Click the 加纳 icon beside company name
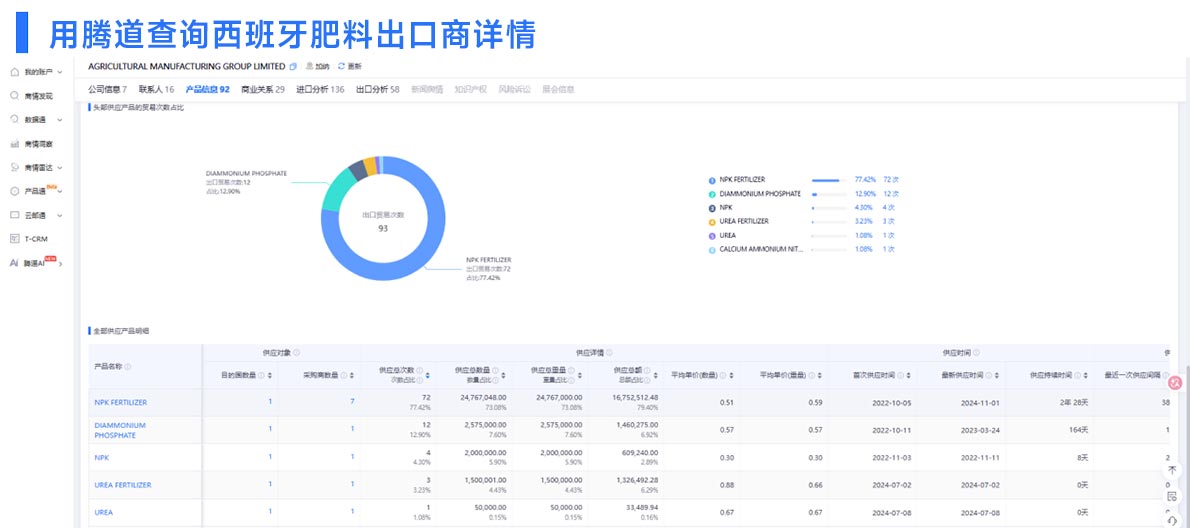 [310, 67]
